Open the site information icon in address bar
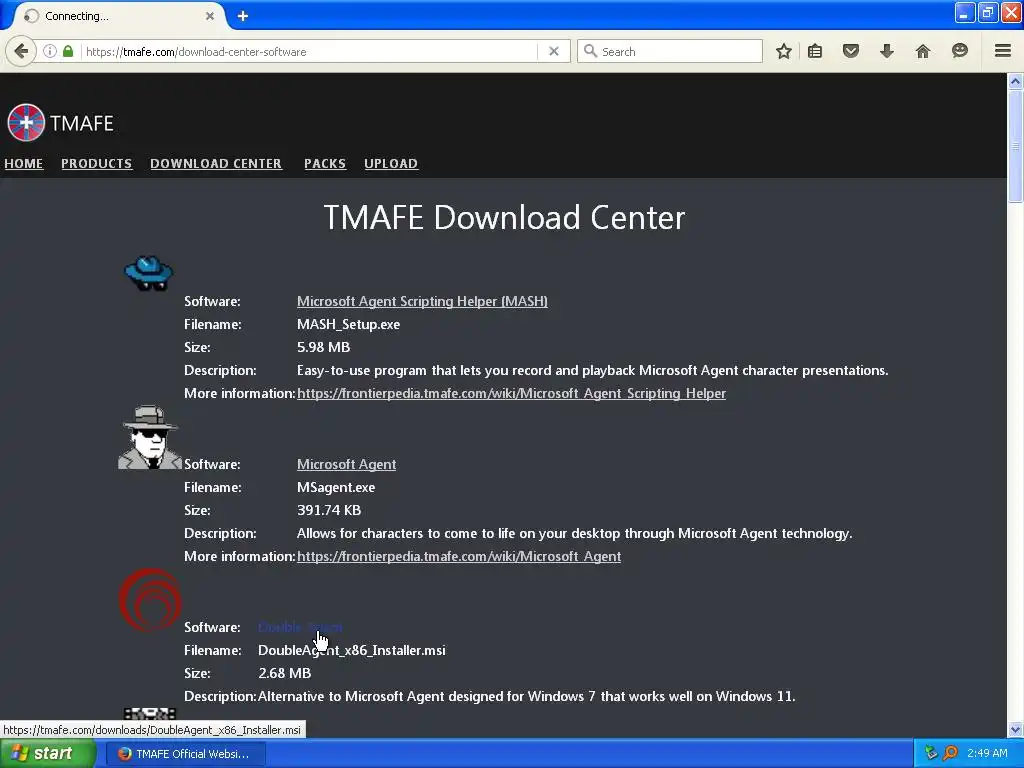Image resolution: width=1024 pixels, height=768 pixels. [x=50, y=51]
